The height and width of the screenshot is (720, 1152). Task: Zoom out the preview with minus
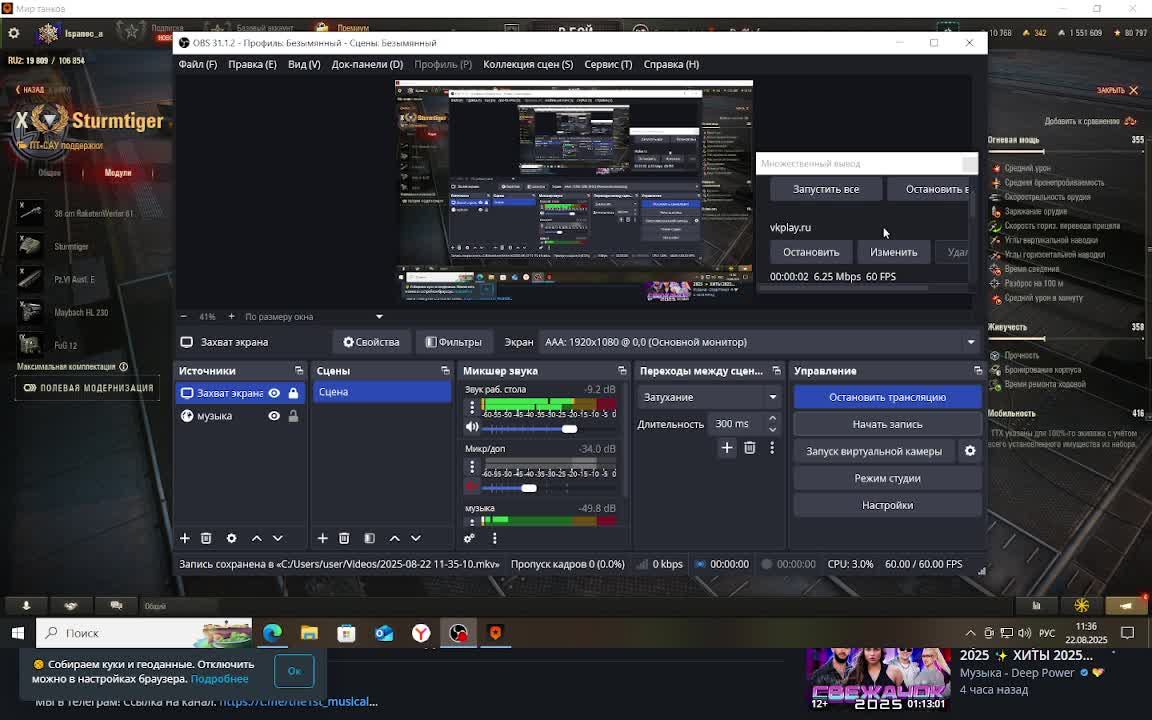point(184,317)
